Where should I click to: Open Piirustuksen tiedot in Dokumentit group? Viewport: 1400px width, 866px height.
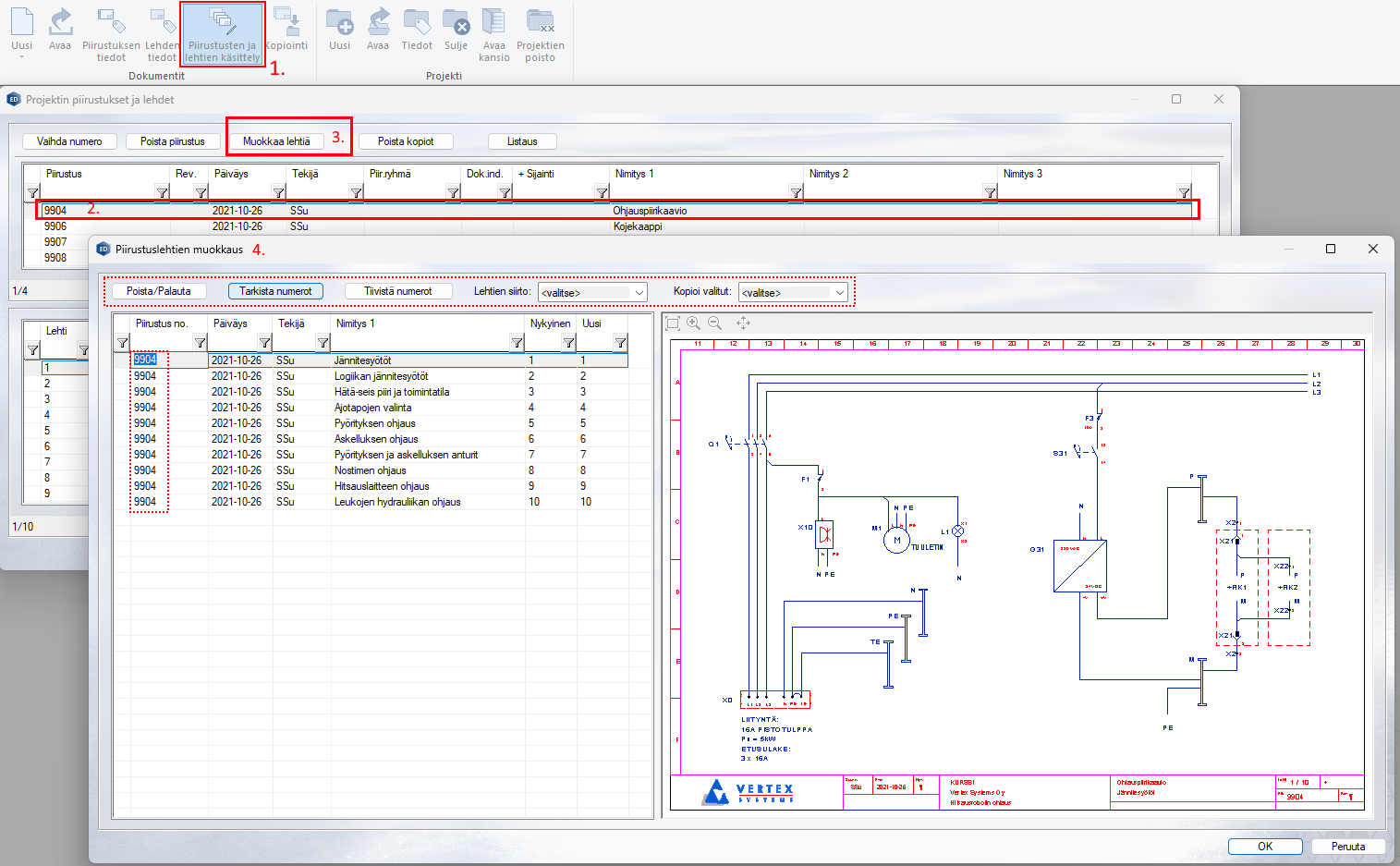pyautogui.click(x=111, y=33)
